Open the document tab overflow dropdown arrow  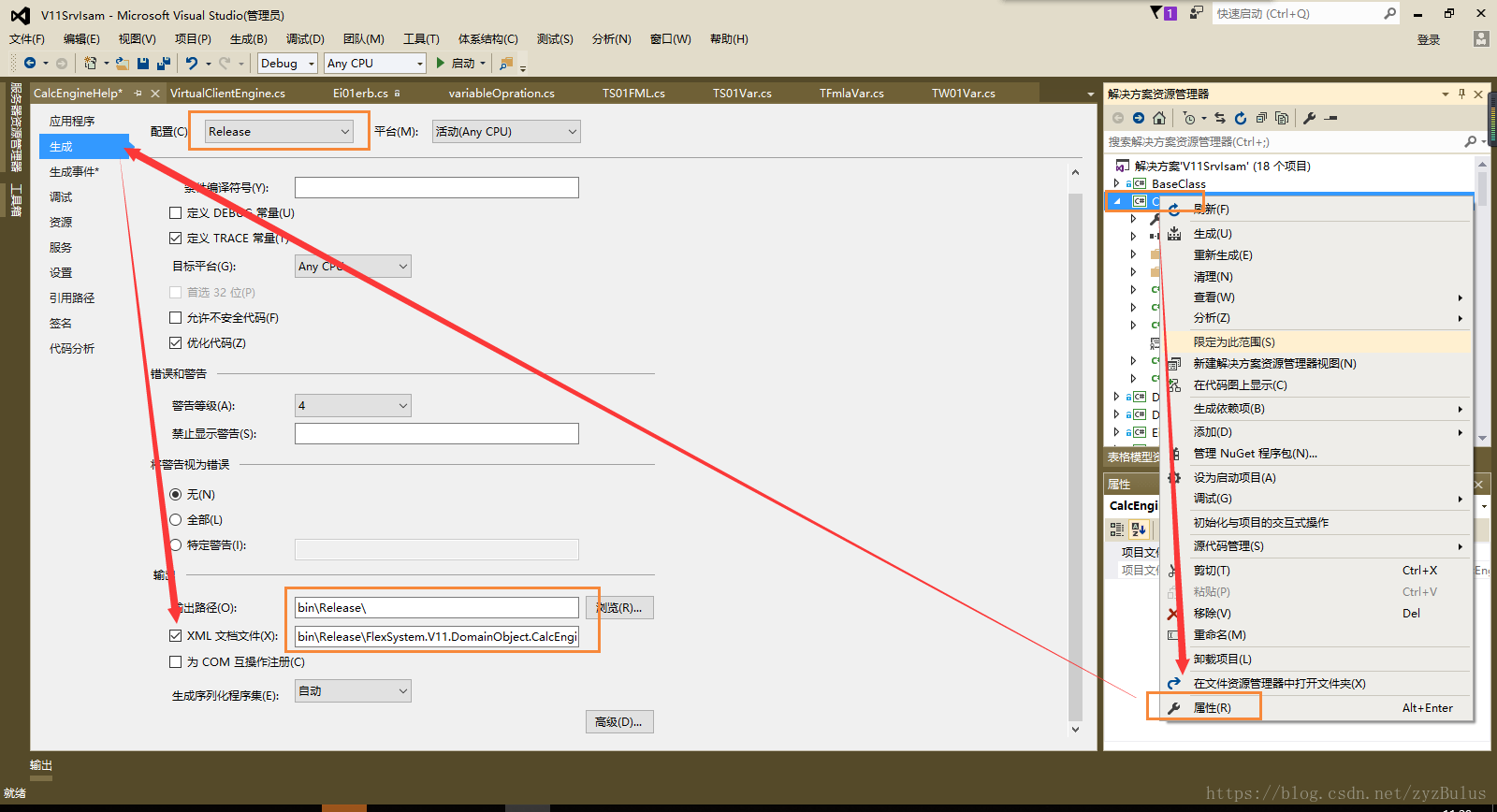1090,94
